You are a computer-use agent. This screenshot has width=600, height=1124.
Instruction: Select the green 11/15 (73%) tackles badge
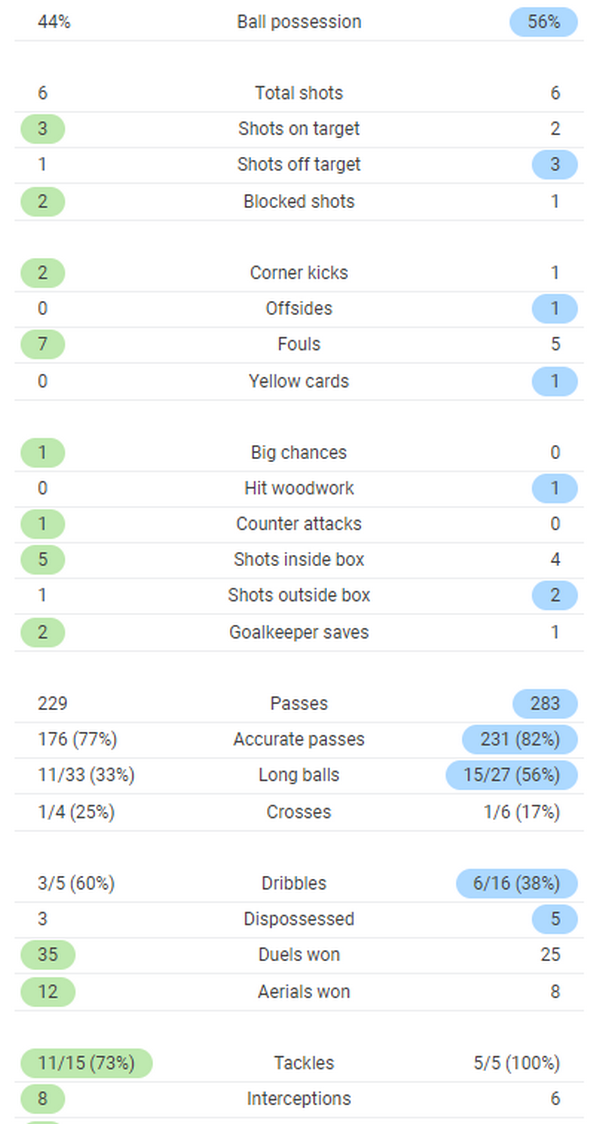pyautogui.click(x=85, y=1063)
